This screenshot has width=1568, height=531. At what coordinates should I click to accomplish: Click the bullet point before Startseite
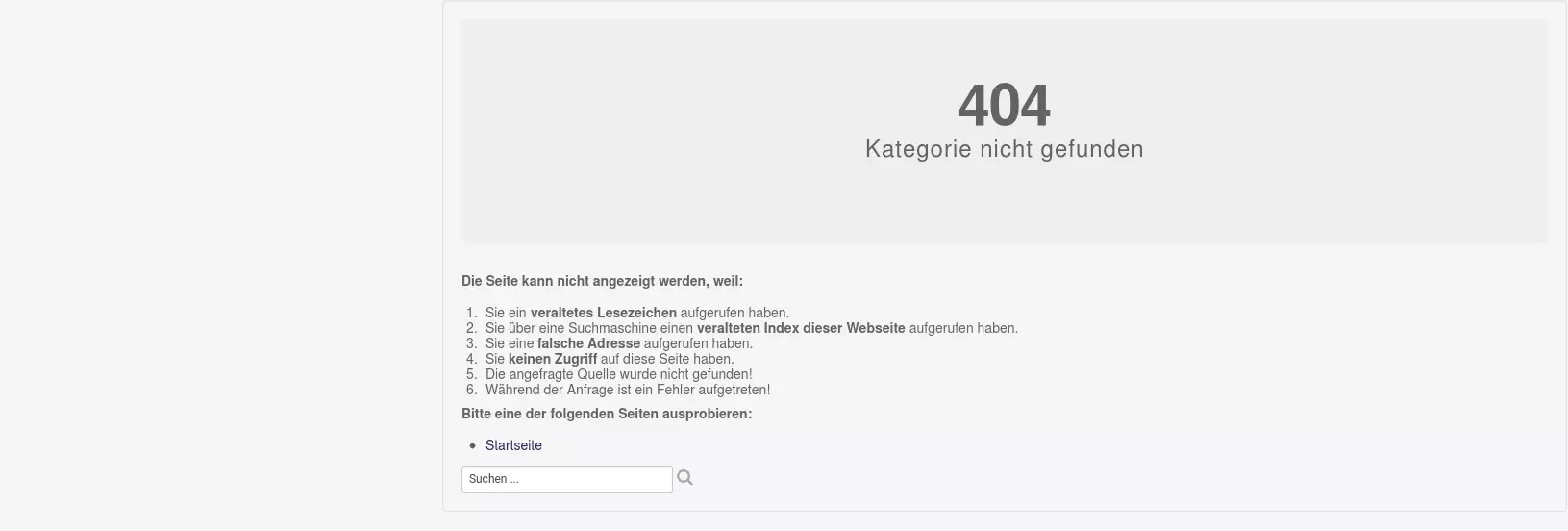point(473,446)
